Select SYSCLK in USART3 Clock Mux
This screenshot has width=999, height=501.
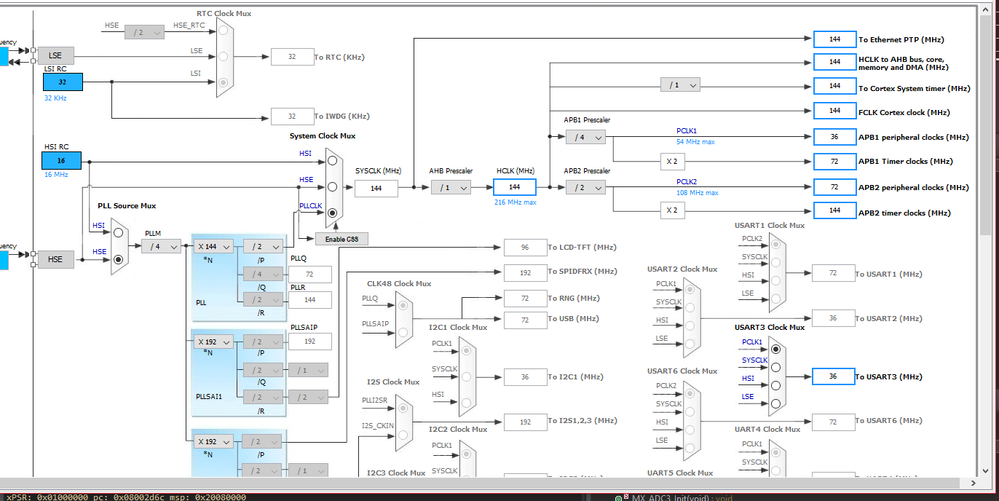775,367
